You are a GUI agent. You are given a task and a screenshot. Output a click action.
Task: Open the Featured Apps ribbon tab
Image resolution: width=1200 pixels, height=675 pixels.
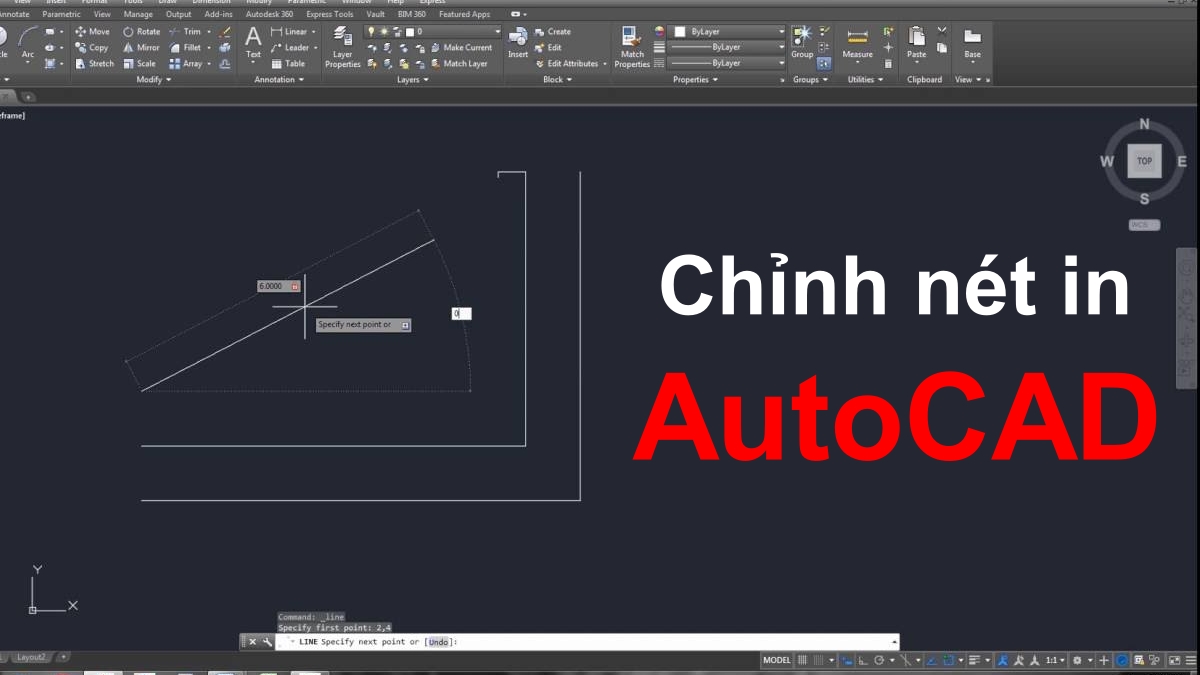[464, 15]
